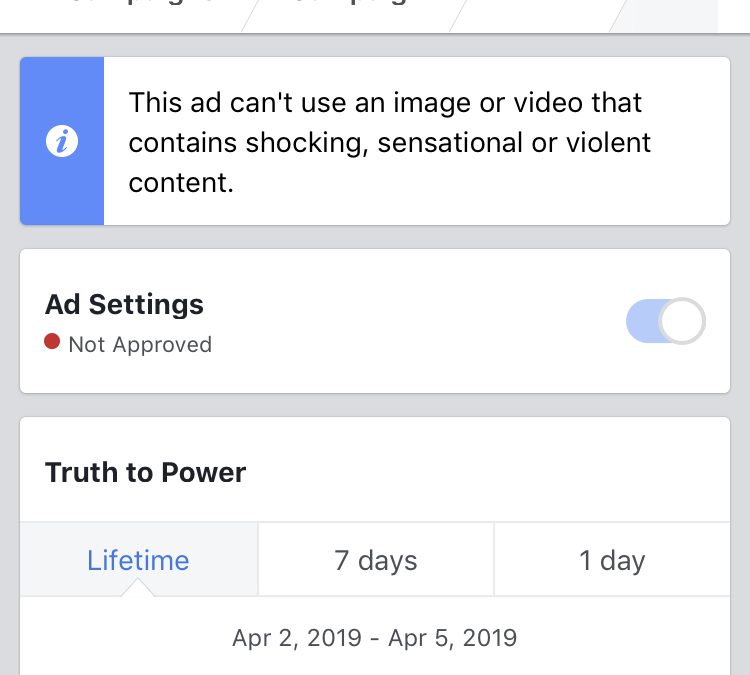This screenshot has width=750, height=675.
Task: Click the caret pointer under Lifetime
Action: 139,588
